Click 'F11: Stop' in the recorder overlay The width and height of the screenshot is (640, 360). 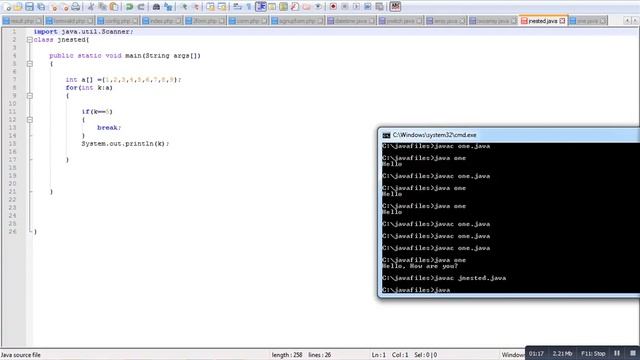point(593,353)
